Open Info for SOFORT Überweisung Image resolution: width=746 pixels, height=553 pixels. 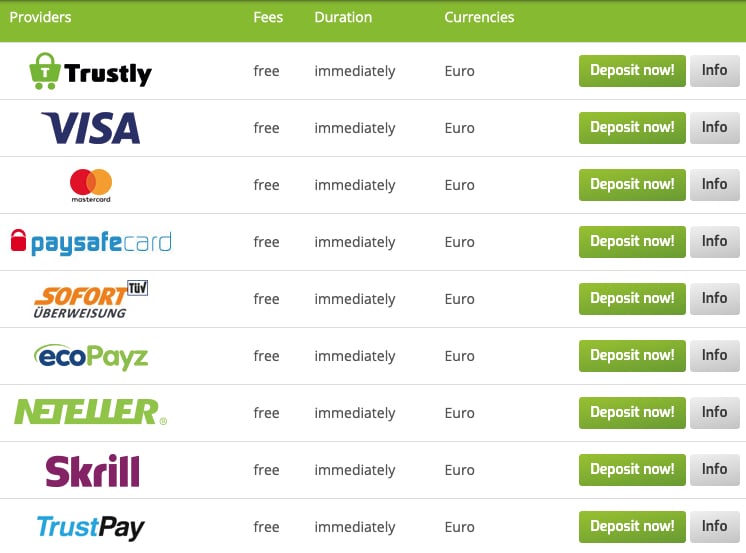pos(715,299)
